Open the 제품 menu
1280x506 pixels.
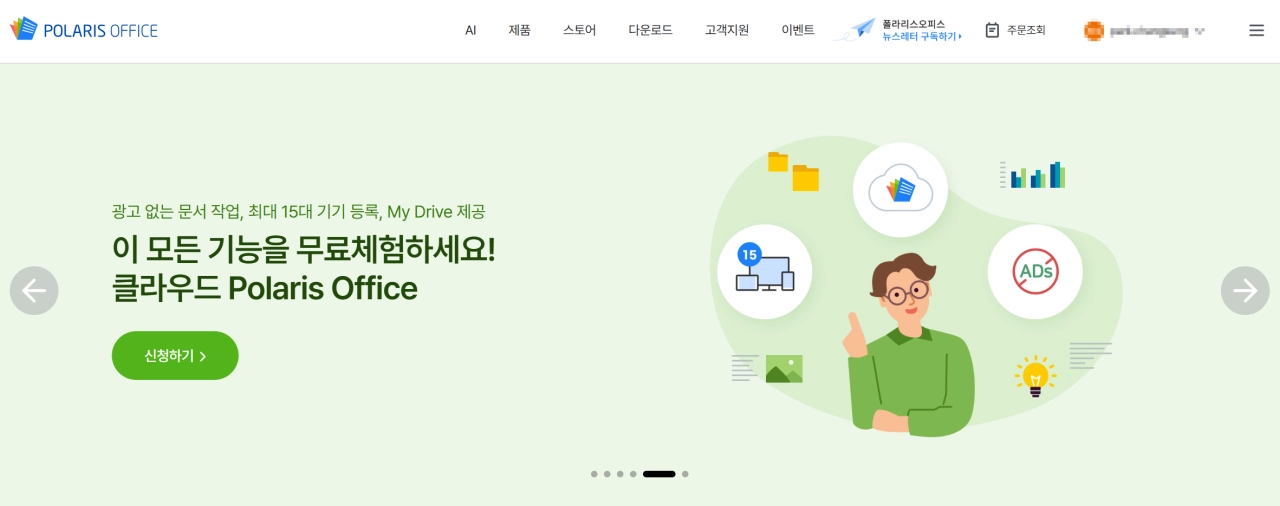tap(520, 30)
